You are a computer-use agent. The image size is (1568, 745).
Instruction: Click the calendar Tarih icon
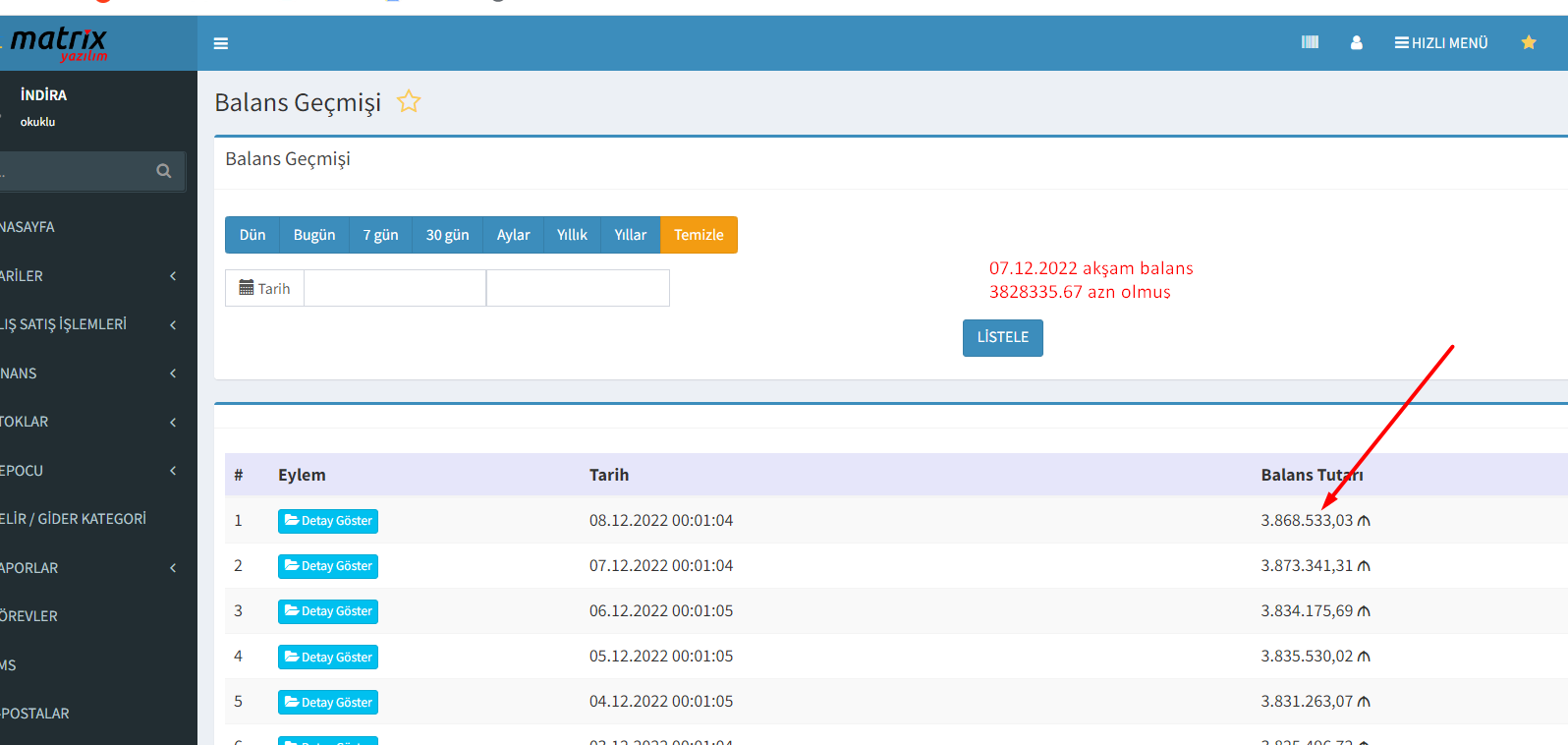(247, 288)
